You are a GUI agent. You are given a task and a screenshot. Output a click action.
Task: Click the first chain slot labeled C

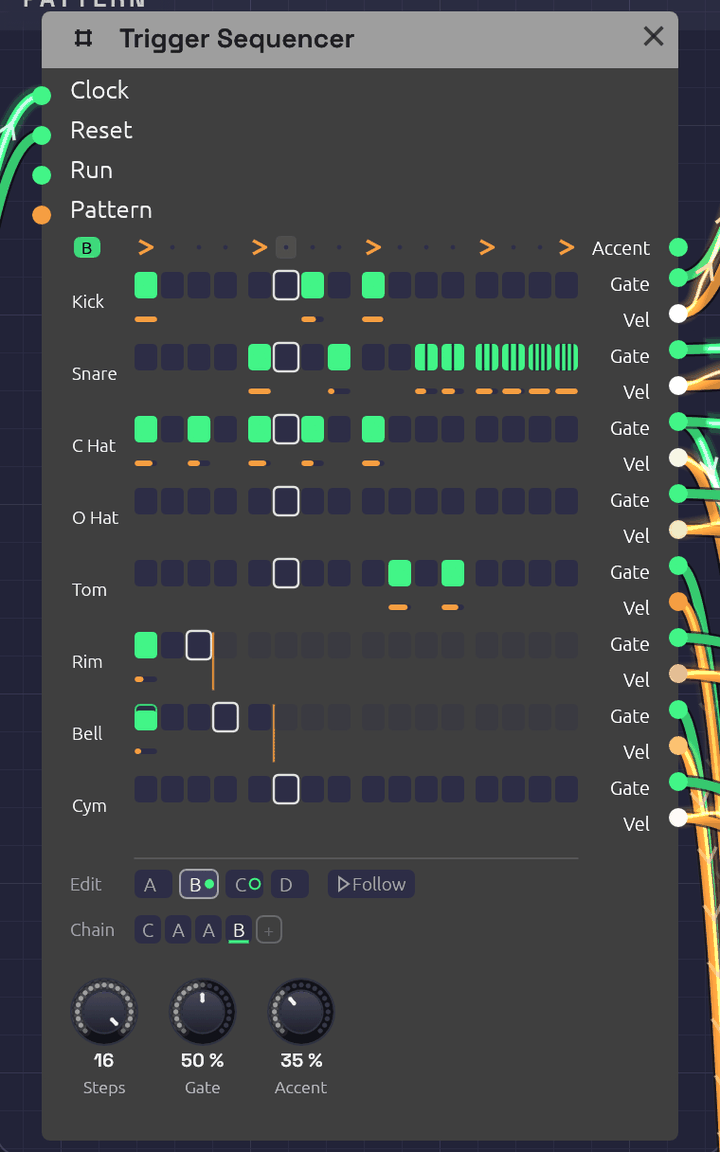tap(148, 931)
